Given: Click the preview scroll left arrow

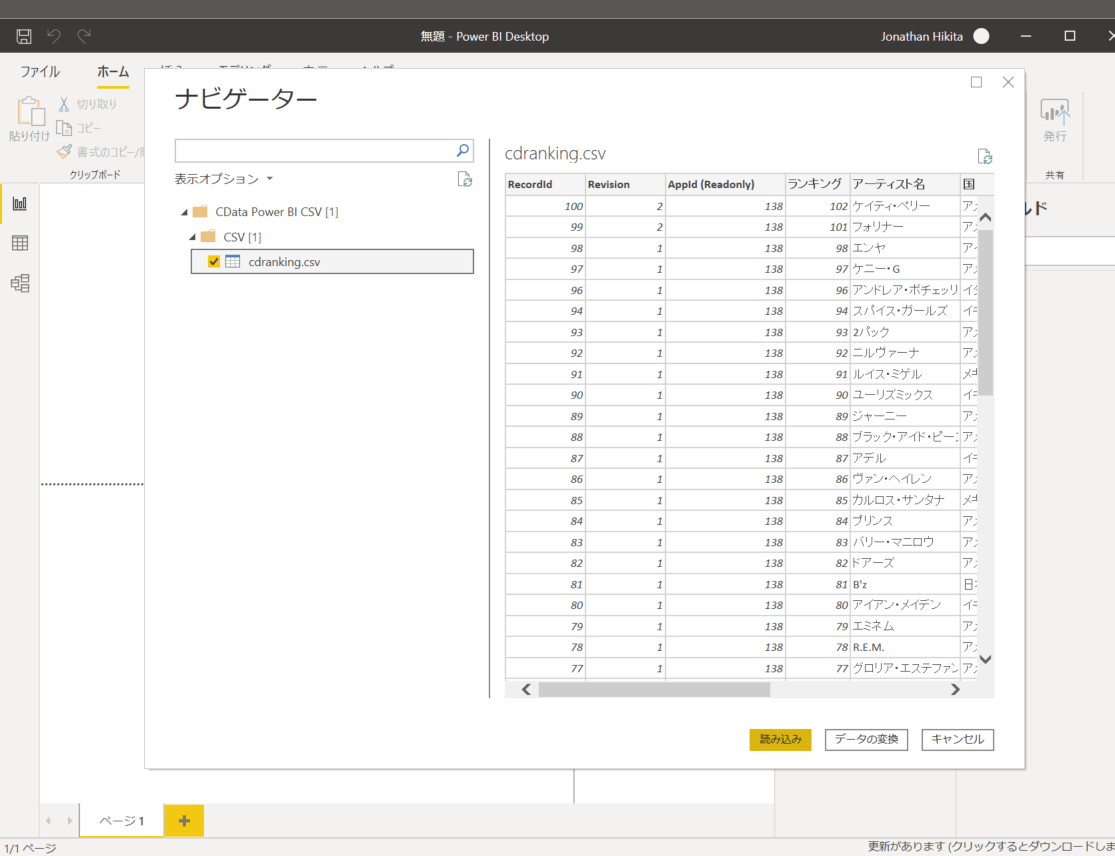Looking at the screenshot, I should (x=526, y=689).
